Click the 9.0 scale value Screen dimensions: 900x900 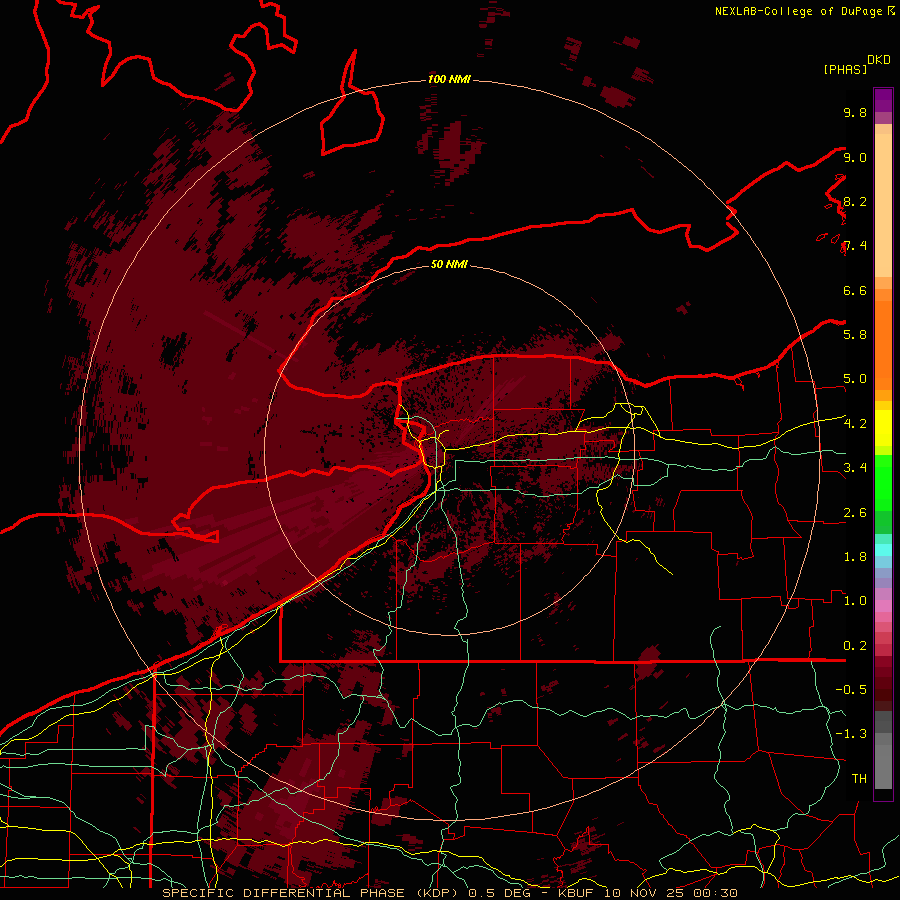[x=855, y=157]
